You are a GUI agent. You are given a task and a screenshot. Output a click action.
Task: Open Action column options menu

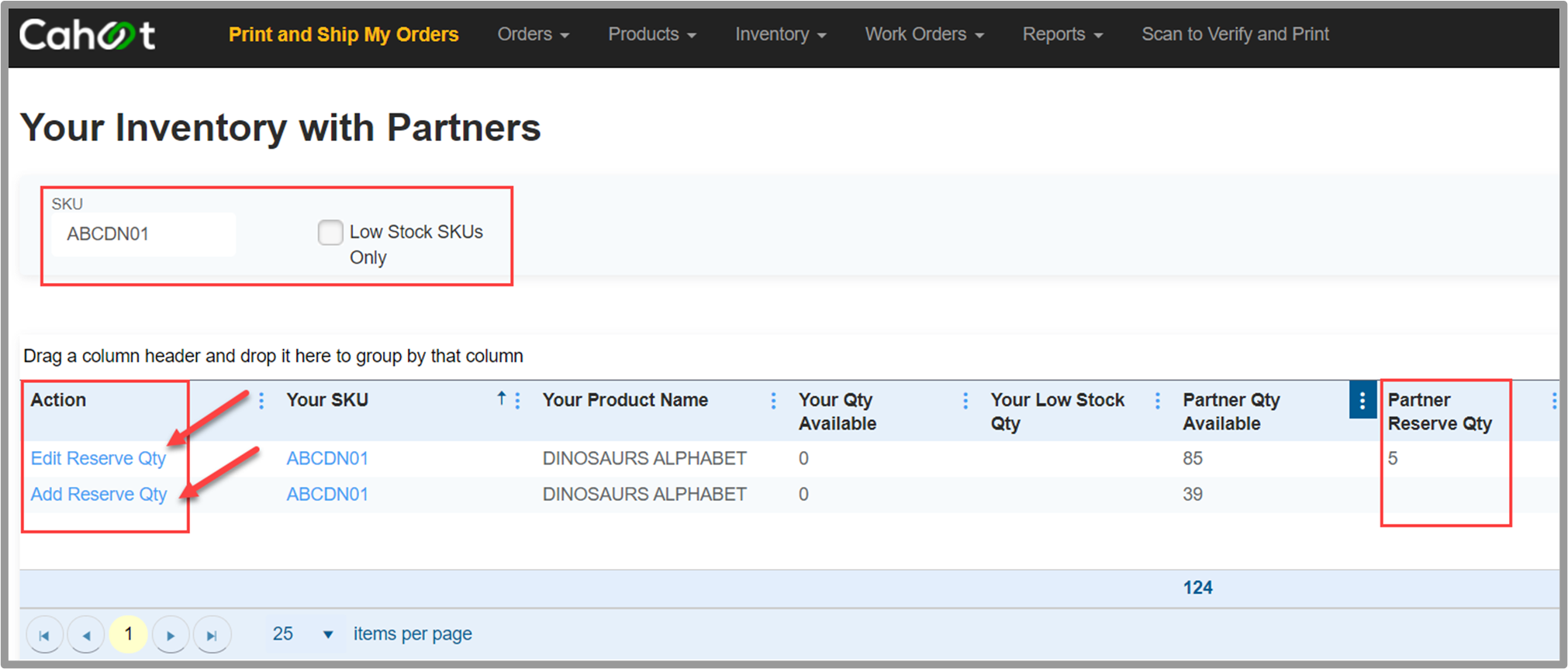(x=261, y=401)
